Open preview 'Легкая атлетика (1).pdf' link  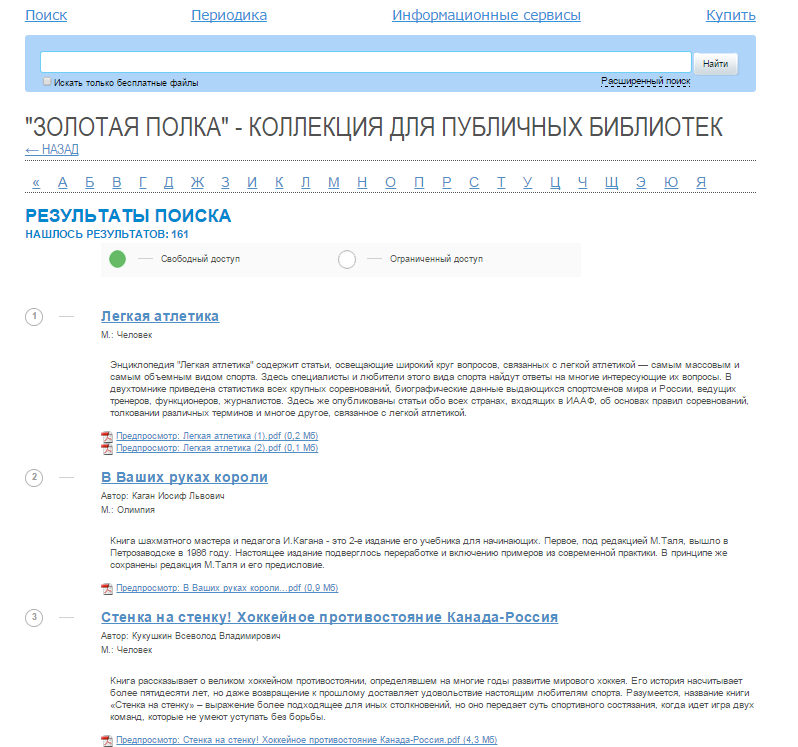click(217, 436)
